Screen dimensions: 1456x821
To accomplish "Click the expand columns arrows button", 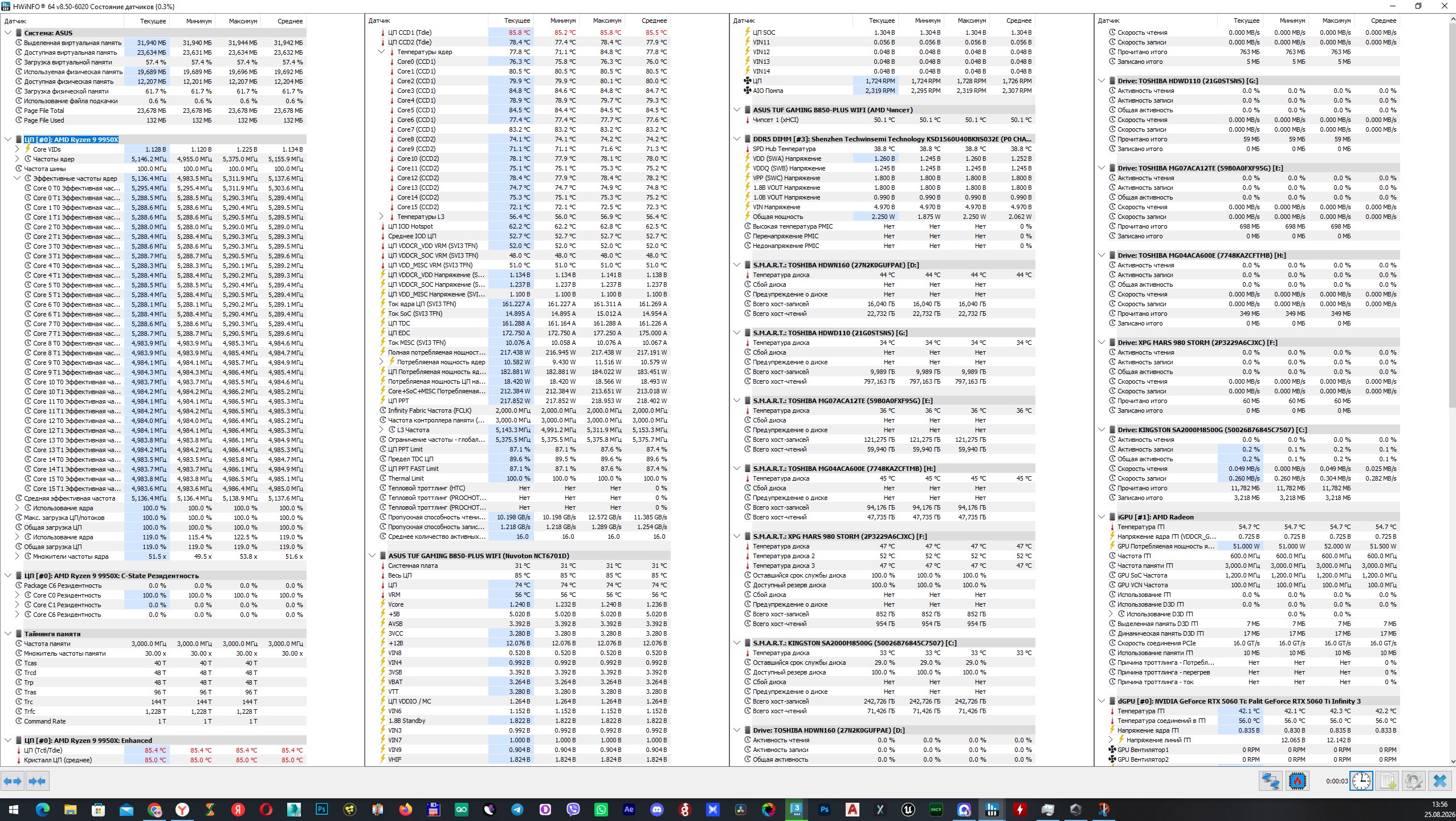I will 13,781.
